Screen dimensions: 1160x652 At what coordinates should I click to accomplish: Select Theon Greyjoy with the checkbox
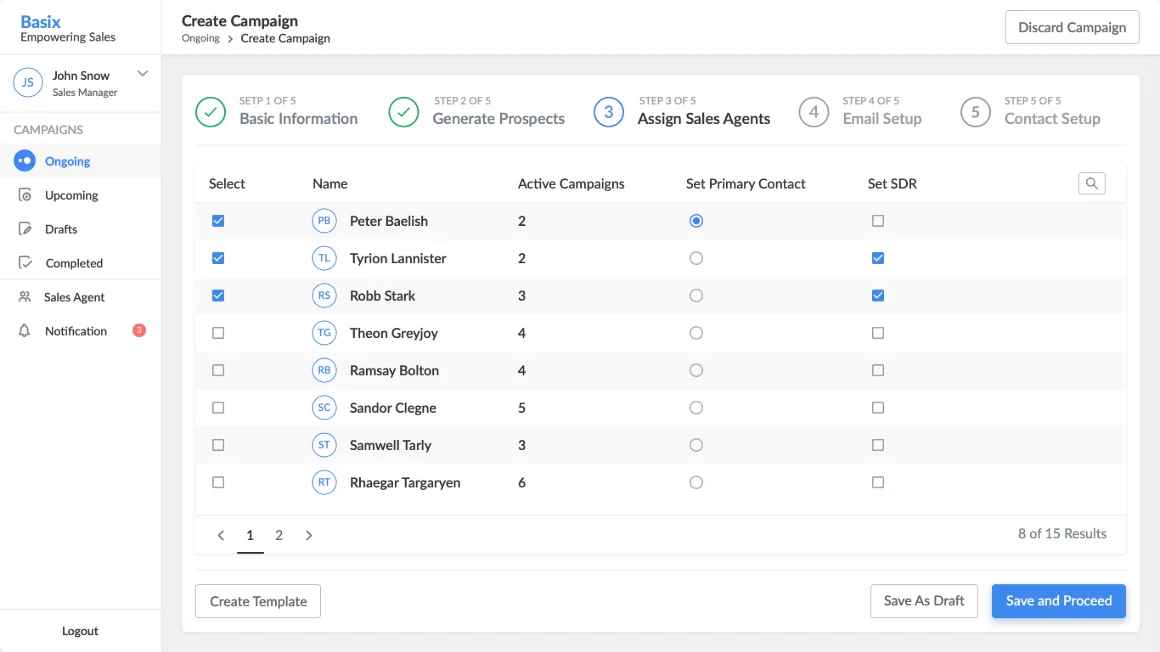tap(218, 333)
